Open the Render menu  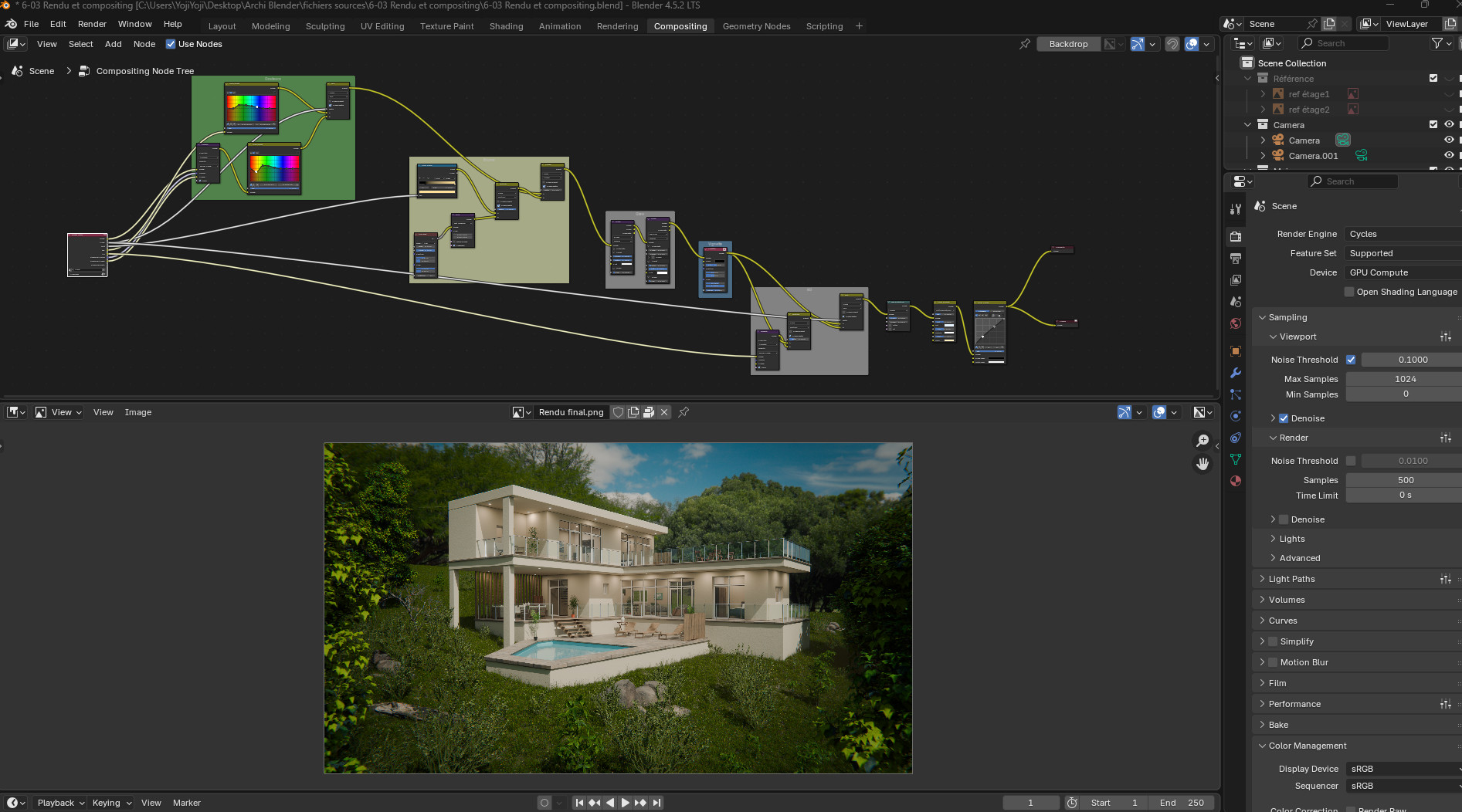click(92, 24)
